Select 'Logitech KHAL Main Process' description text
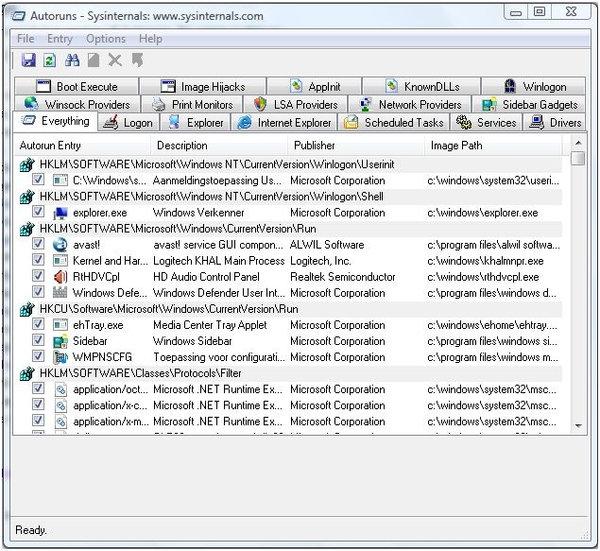This screenshot has height=551, width=600. (x=219, y=261)
